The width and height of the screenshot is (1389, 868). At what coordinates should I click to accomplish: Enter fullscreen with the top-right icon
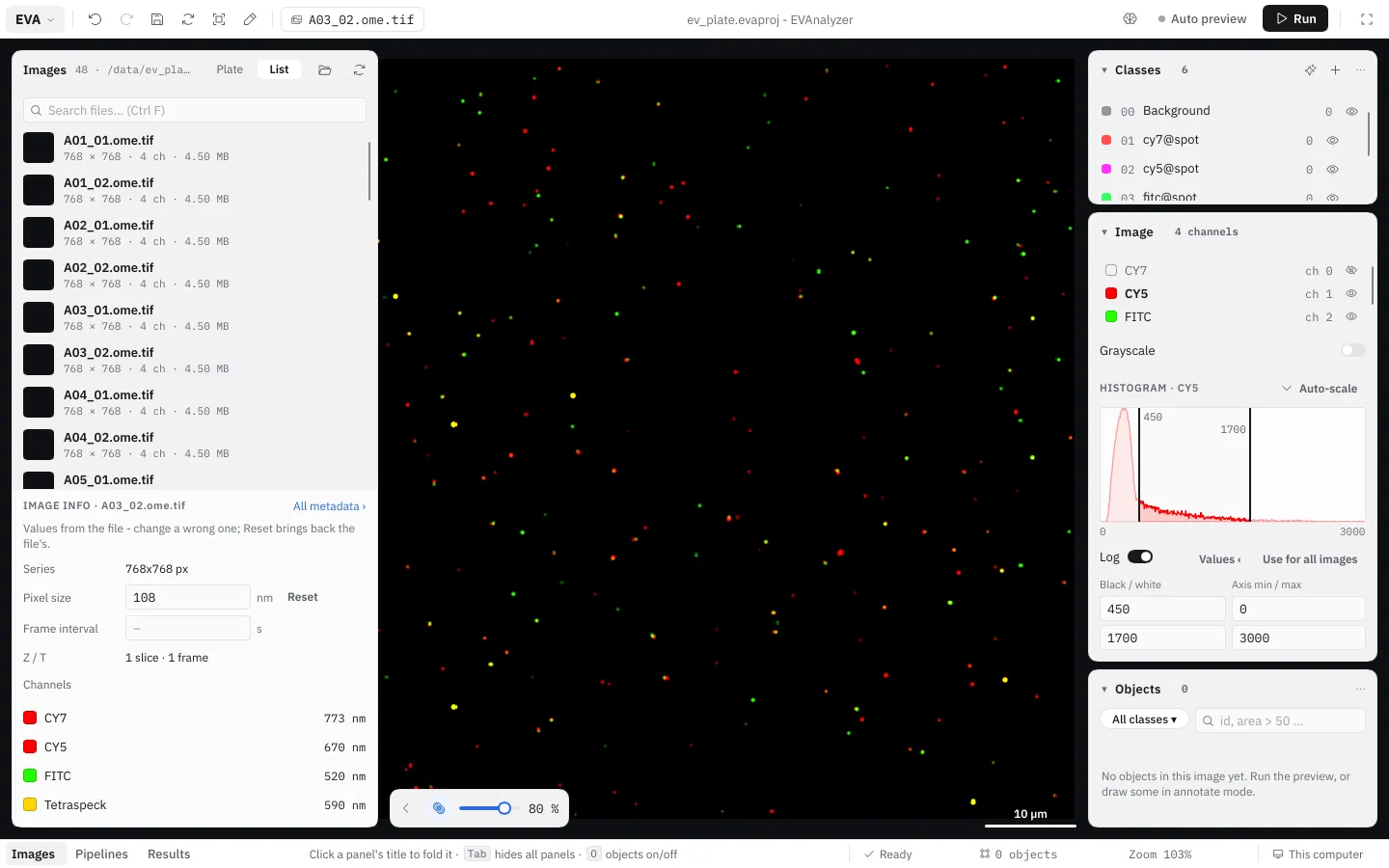(1366, 19)
